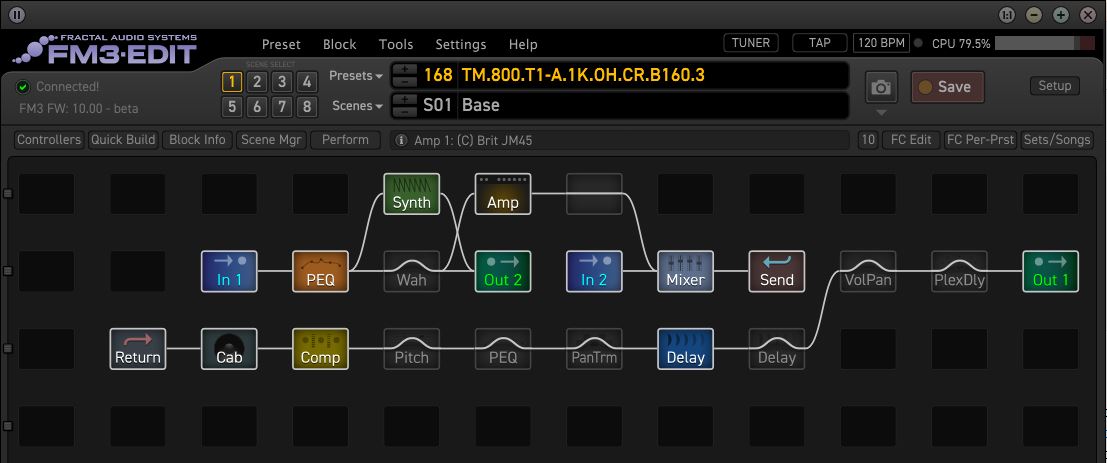Open the TUNER
Image resolution: width=1107 pixels, height=463 pixels.
750,43
